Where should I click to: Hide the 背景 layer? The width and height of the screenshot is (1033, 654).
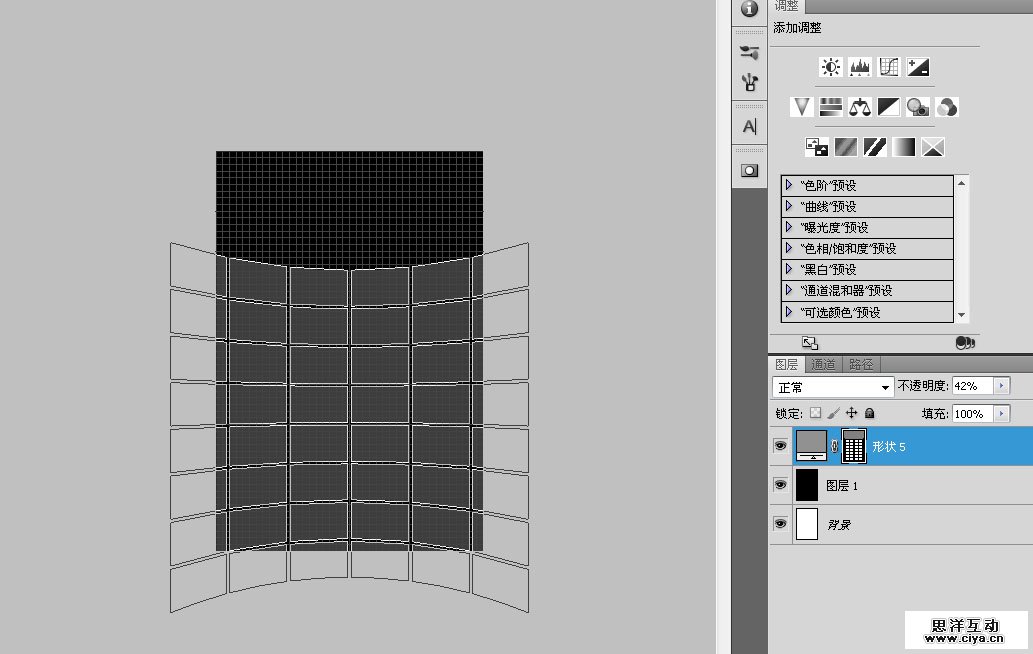pyautogui.click(x=781, y=524)
